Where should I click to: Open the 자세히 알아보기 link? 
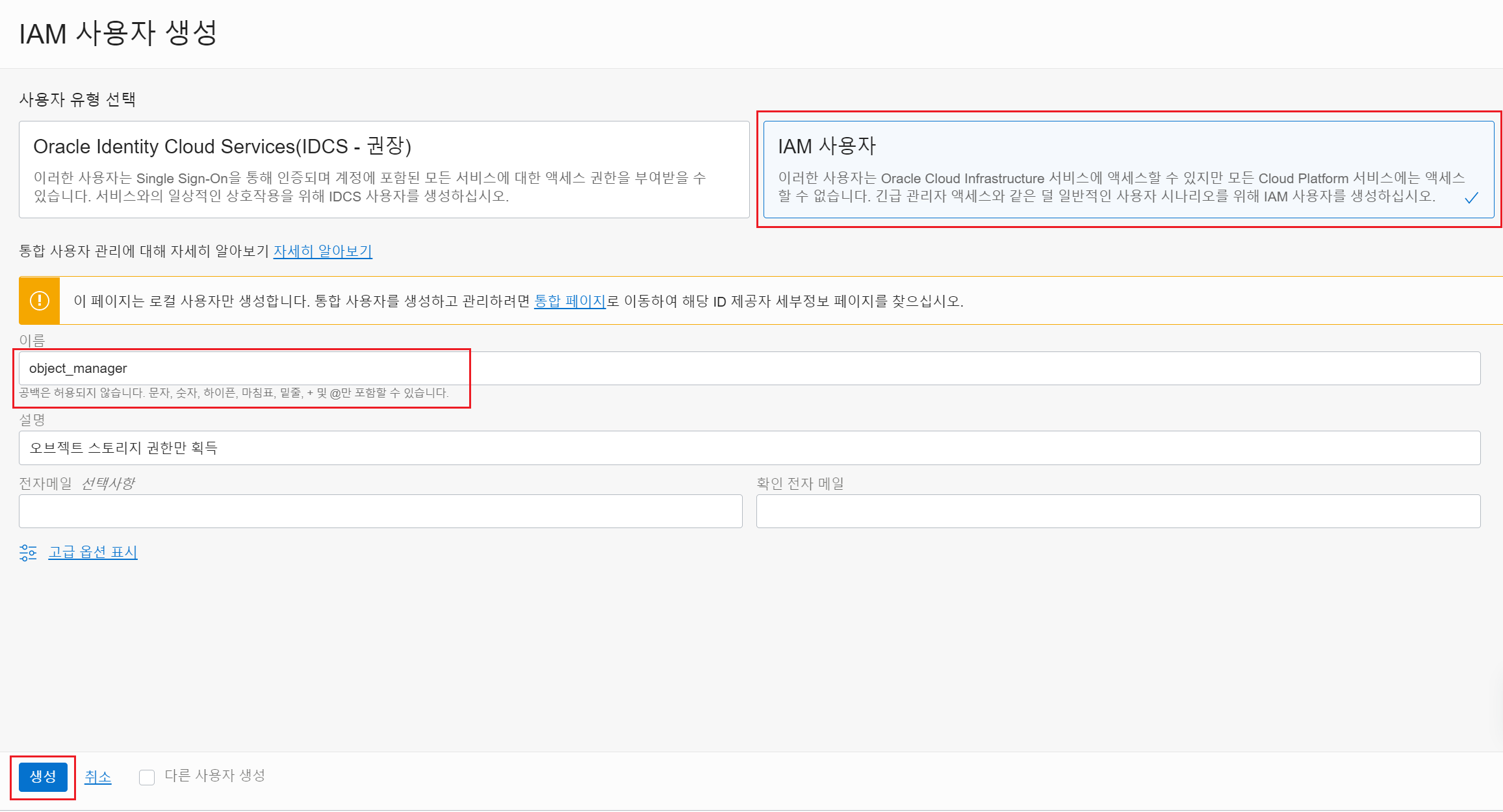click(x=322, y=251)
